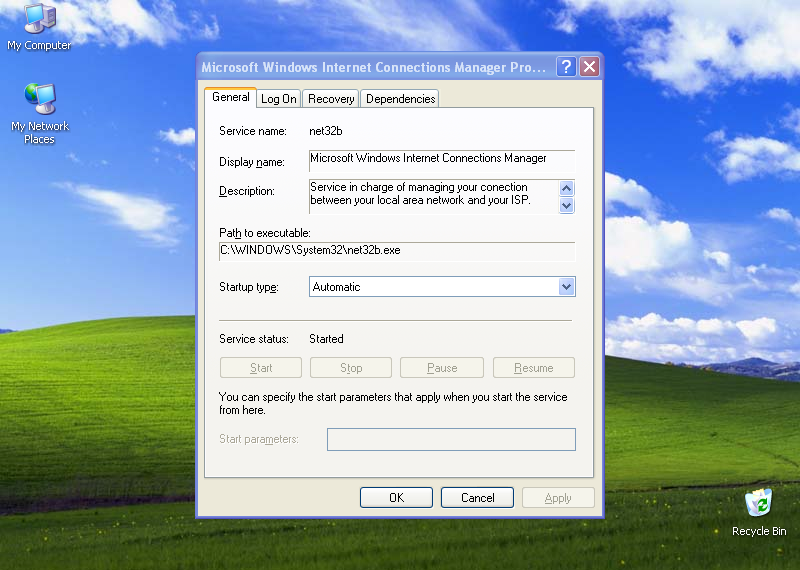Click the Automatic startup type combo box
The image size is (800, 570).
point(432,287)
